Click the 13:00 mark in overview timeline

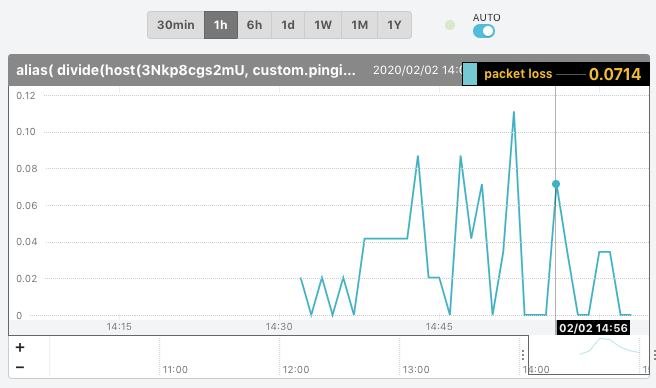point(416,370)
